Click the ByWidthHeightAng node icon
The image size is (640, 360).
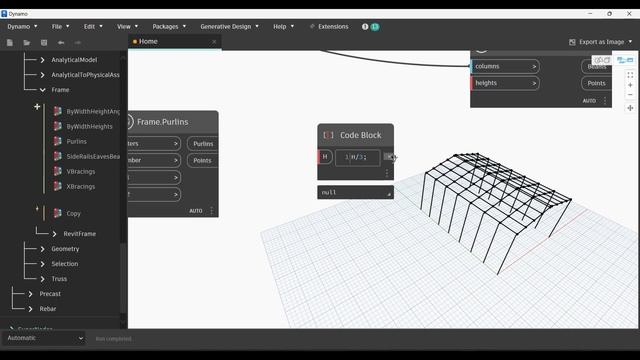point(58,111)
